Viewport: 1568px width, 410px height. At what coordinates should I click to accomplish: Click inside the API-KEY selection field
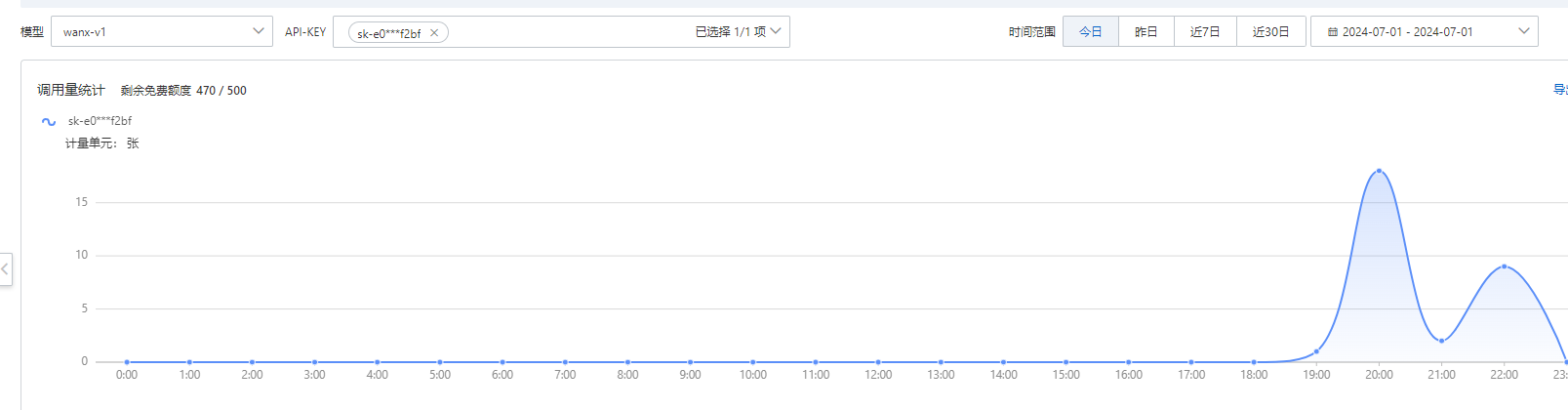click(566, 31)
